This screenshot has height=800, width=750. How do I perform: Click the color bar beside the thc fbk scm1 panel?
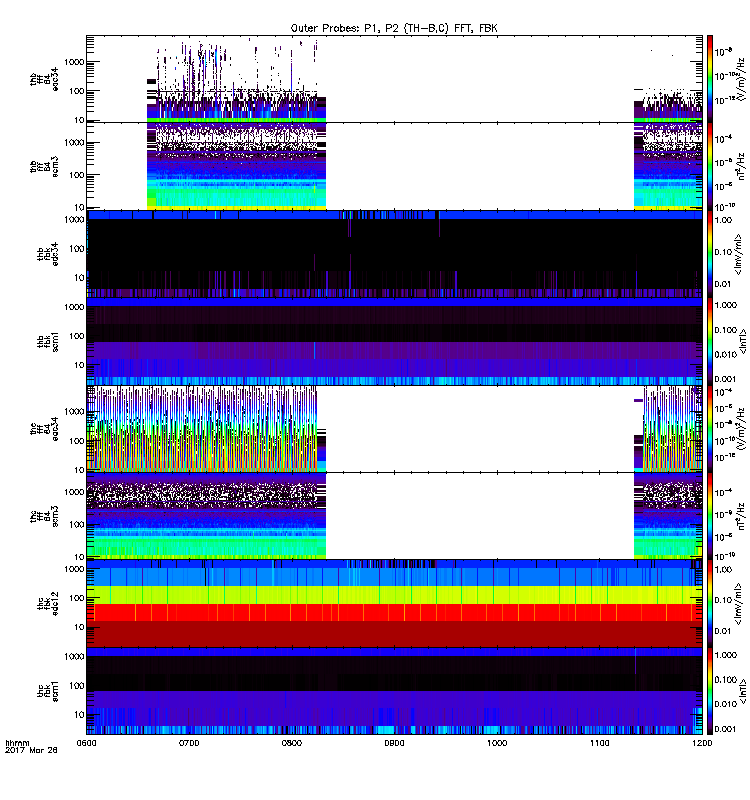click(x=710, y=691)
